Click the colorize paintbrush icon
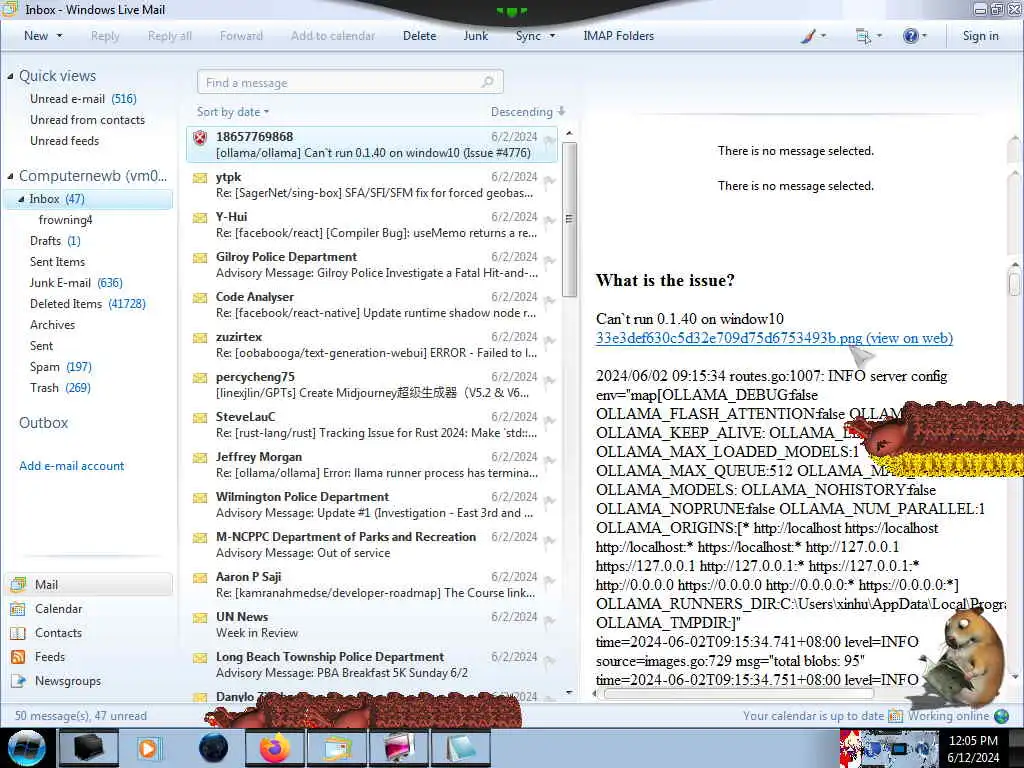1024x768 pixels. pyautogui.click(x=808, y=36)
